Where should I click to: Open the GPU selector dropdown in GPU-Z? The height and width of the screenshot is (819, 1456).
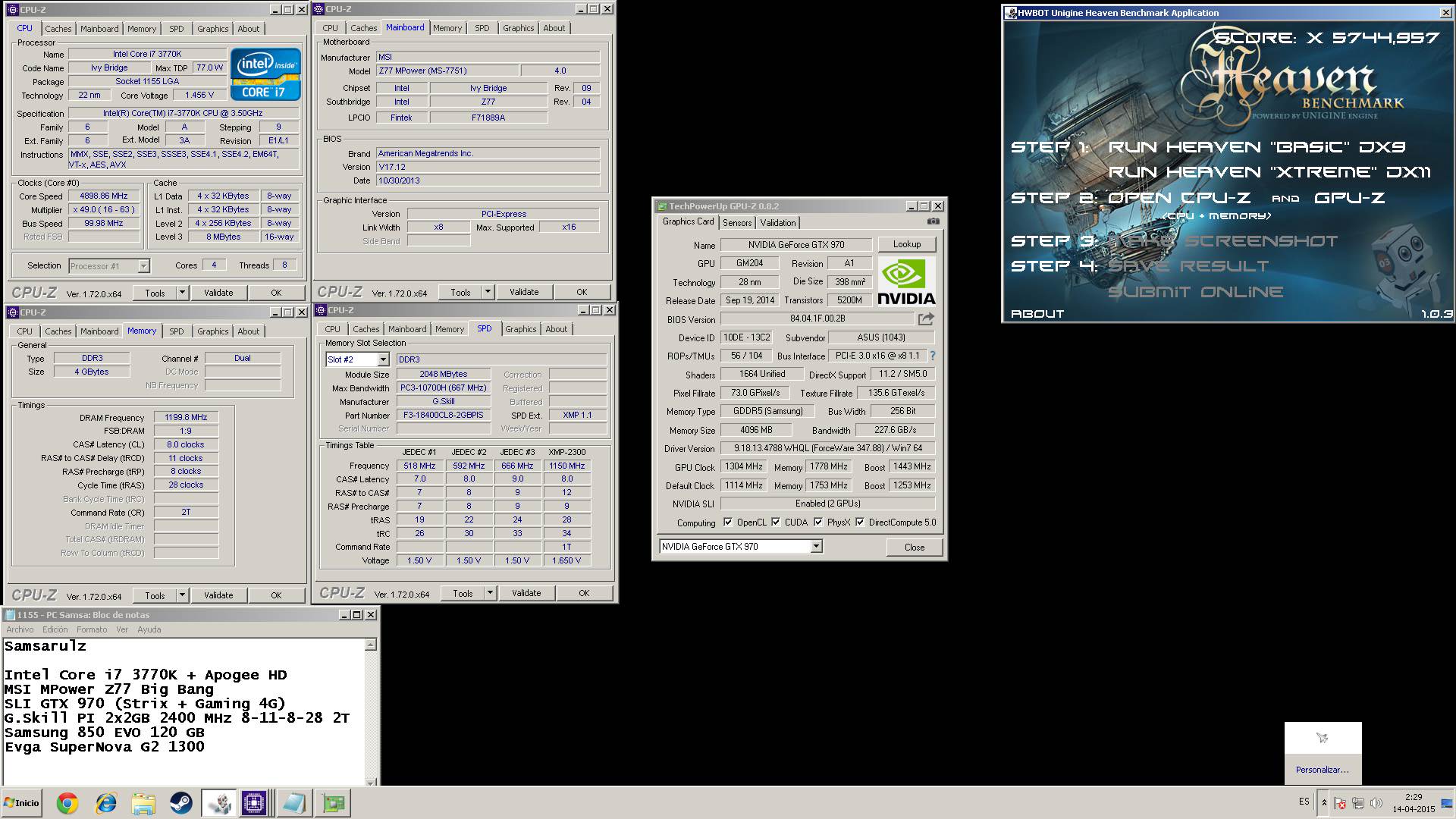point(816,546)
